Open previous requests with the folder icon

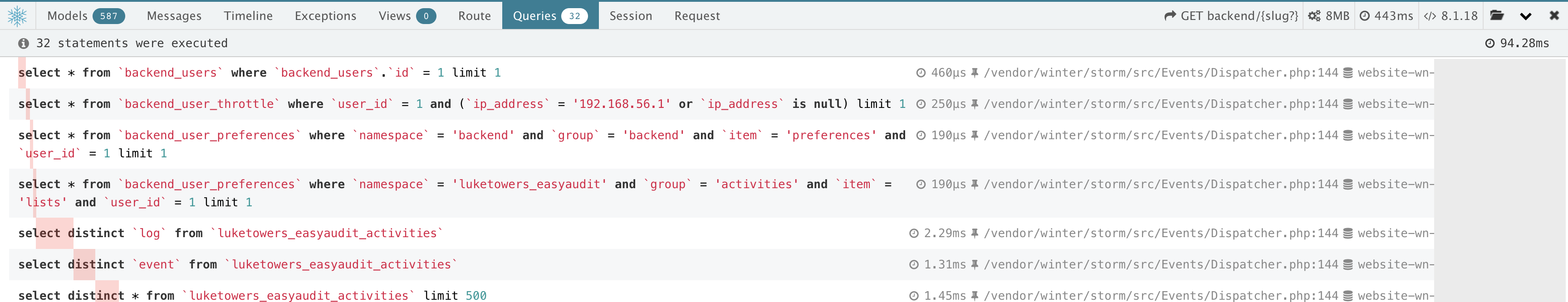click(x=1497, y=16)
